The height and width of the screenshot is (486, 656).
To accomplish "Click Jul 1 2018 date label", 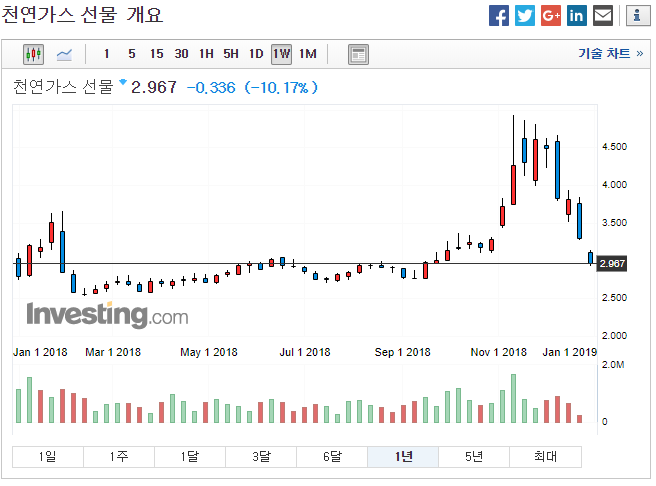I will pos(305,352).
